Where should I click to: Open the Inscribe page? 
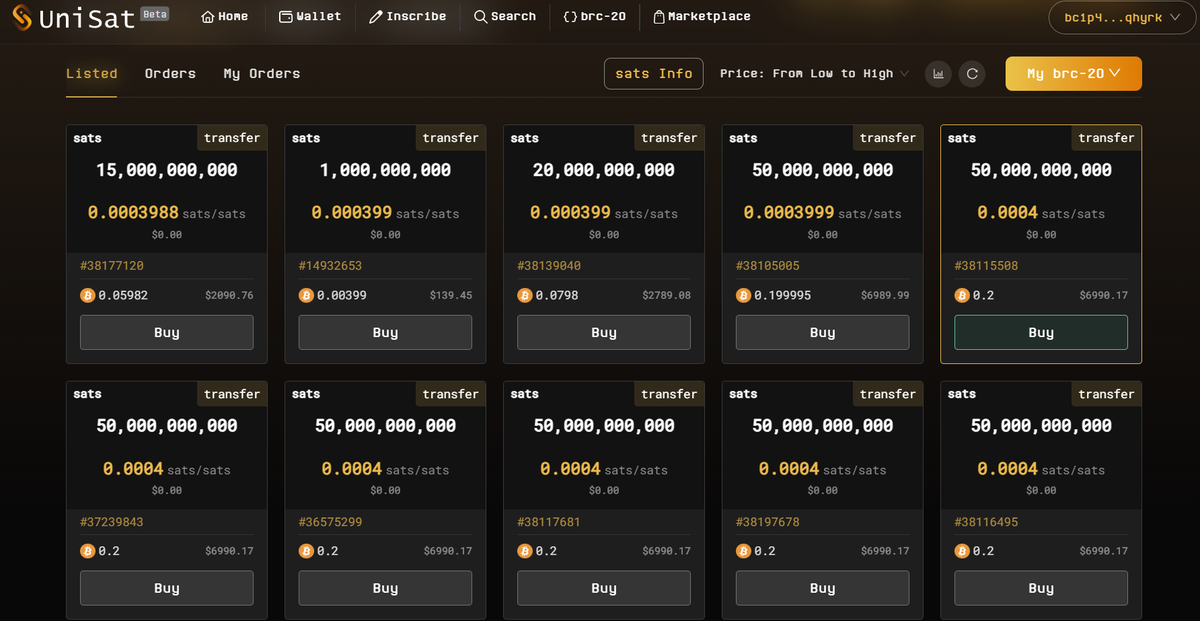pos(407,17)
